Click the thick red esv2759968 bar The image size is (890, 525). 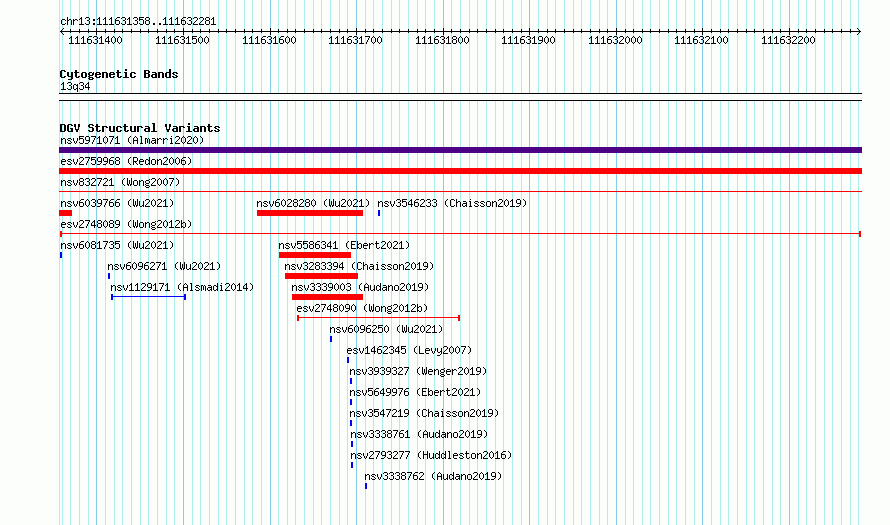click(460, 171)
